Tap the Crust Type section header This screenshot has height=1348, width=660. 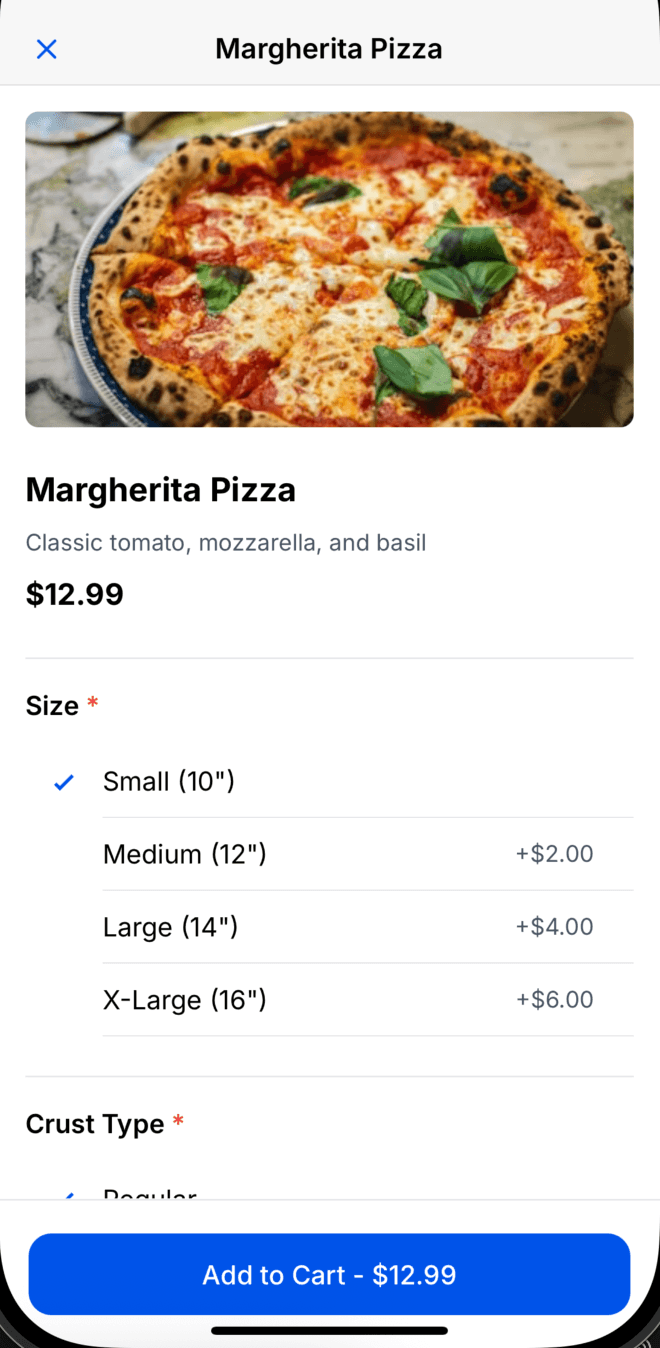click(x=95, y=1123)
